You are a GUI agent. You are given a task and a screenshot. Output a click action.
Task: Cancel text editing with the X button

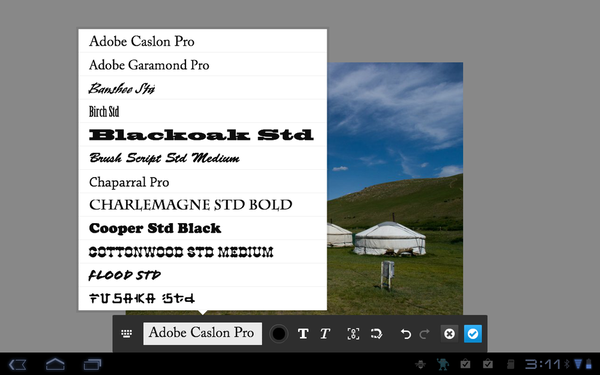coord(449,334)
